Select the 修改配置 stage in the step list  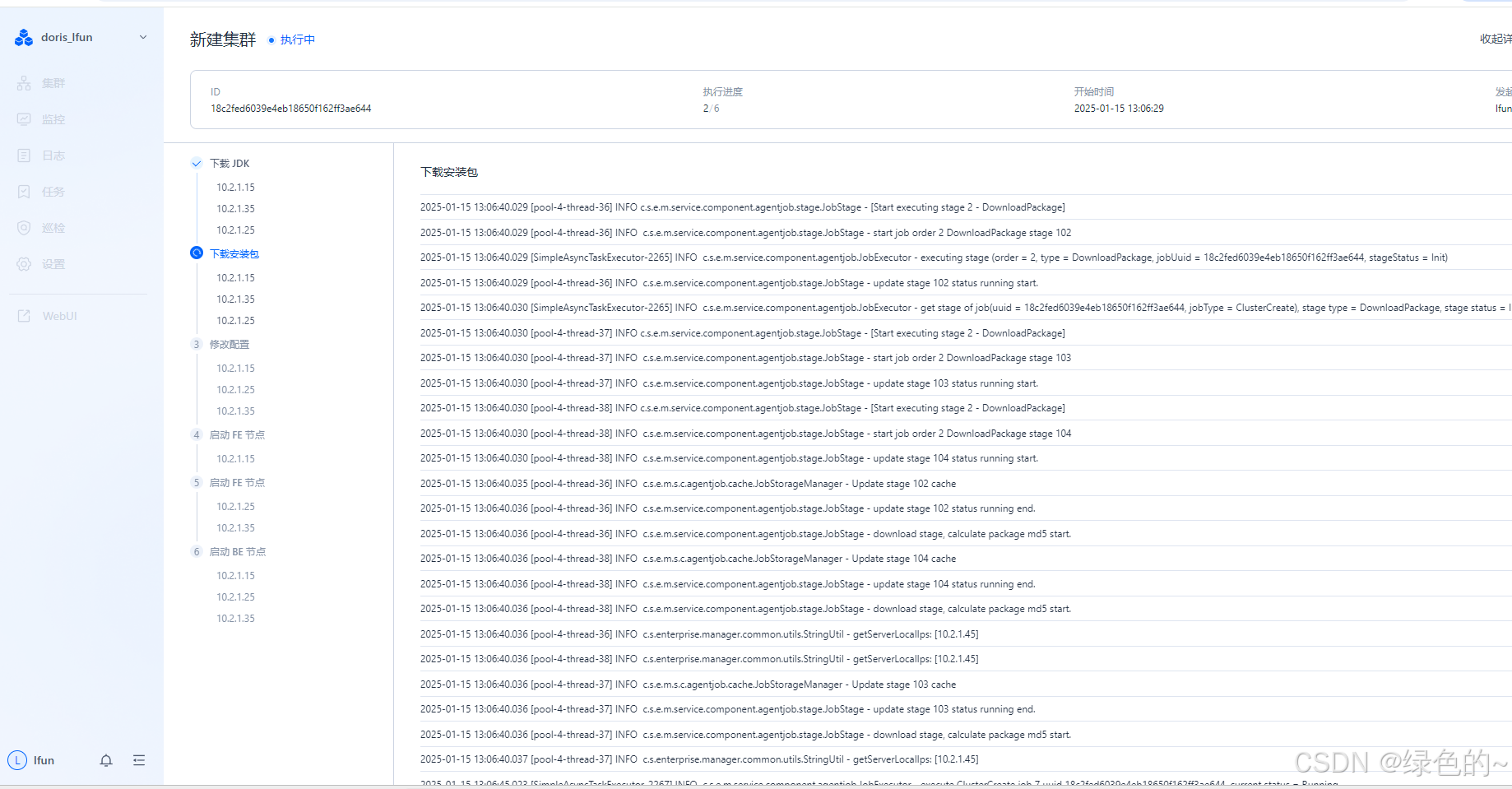(x=230, y=344)
